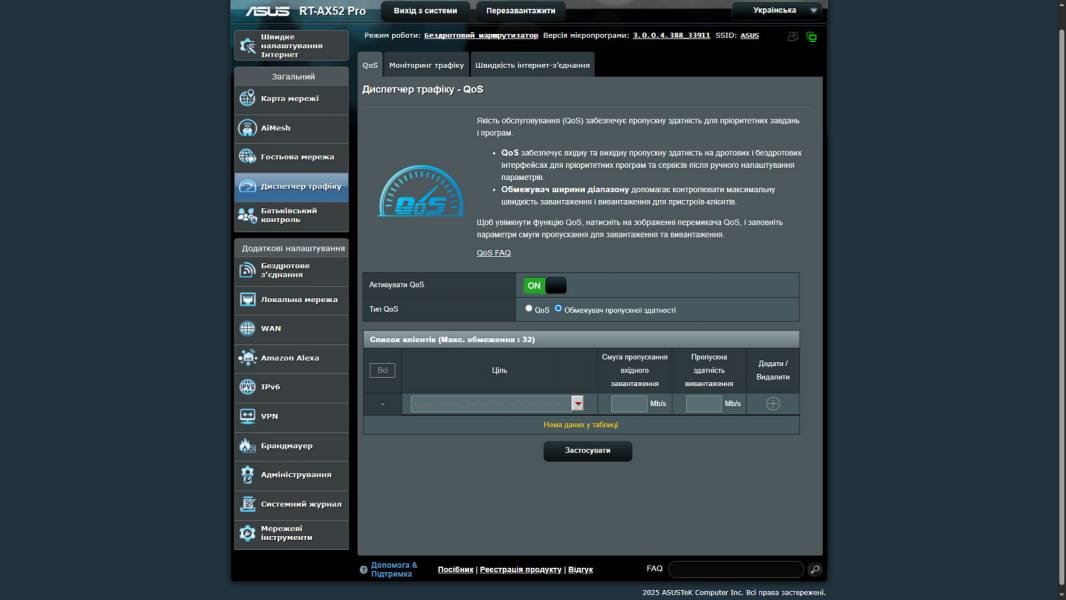Toggle the Активувати QoS switch off

click(545, 286)
